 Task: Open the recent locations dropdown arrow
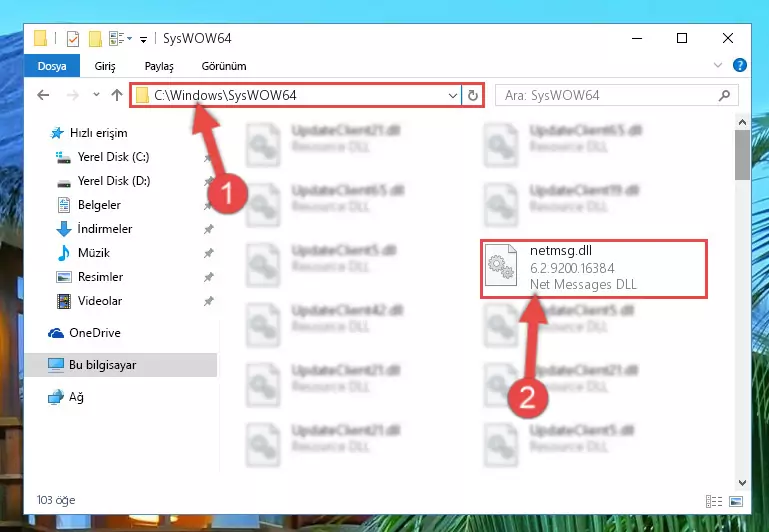(96, 94)
